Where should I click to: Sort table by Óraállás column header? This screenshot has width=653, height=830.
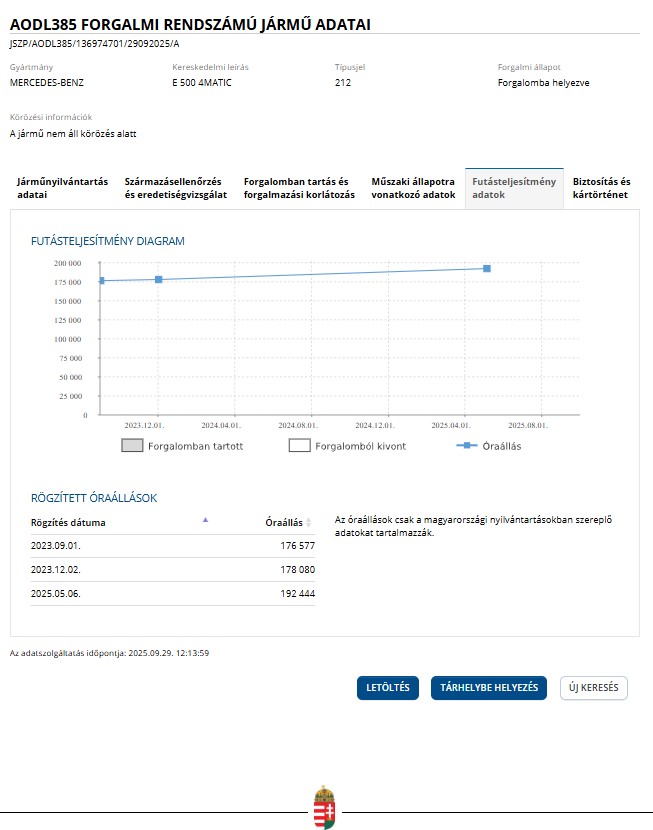(283, 523)
